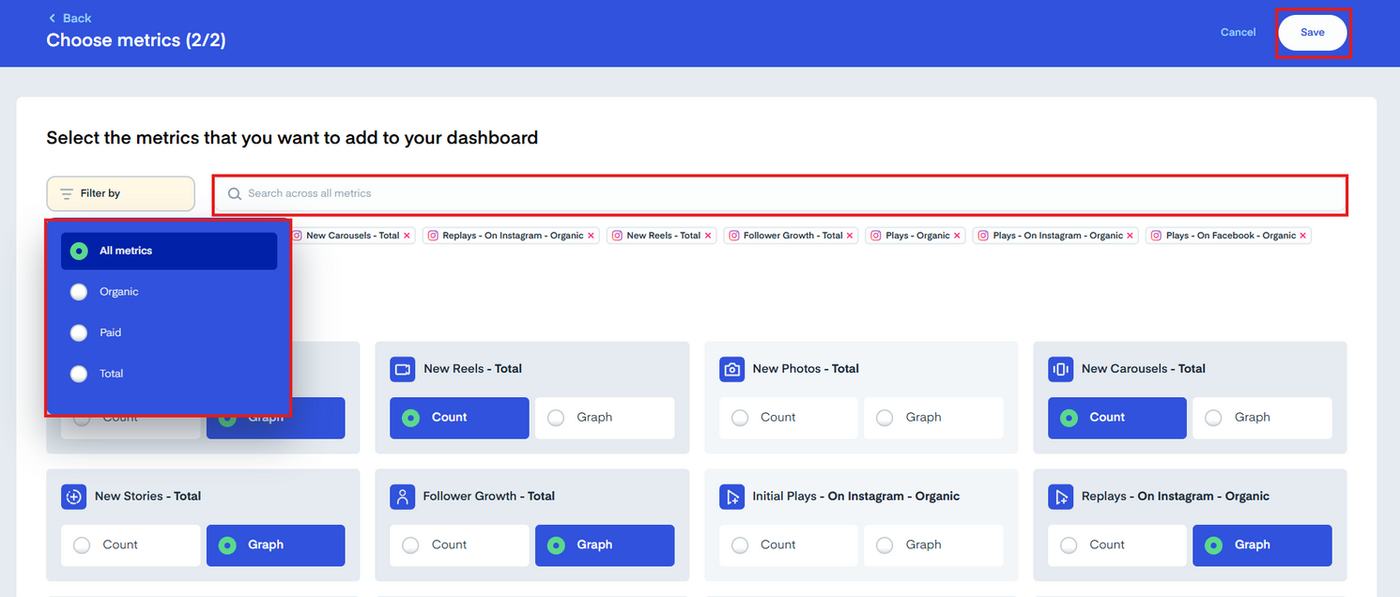Remove the New Reels - Total tag

pyautogui.click(x=708, y=236)
